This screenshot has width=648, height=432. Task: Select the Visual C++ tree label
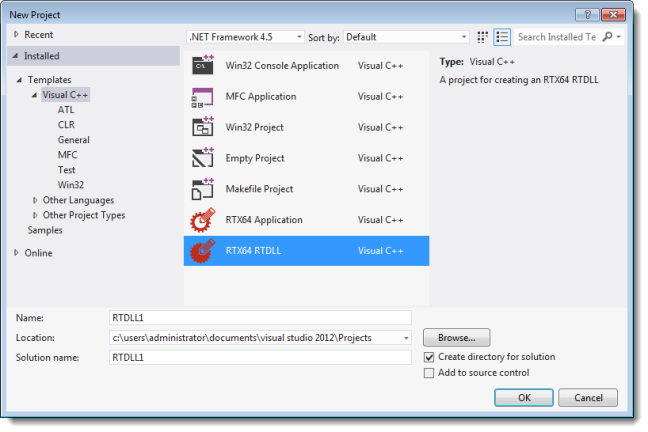coord(65,95)
